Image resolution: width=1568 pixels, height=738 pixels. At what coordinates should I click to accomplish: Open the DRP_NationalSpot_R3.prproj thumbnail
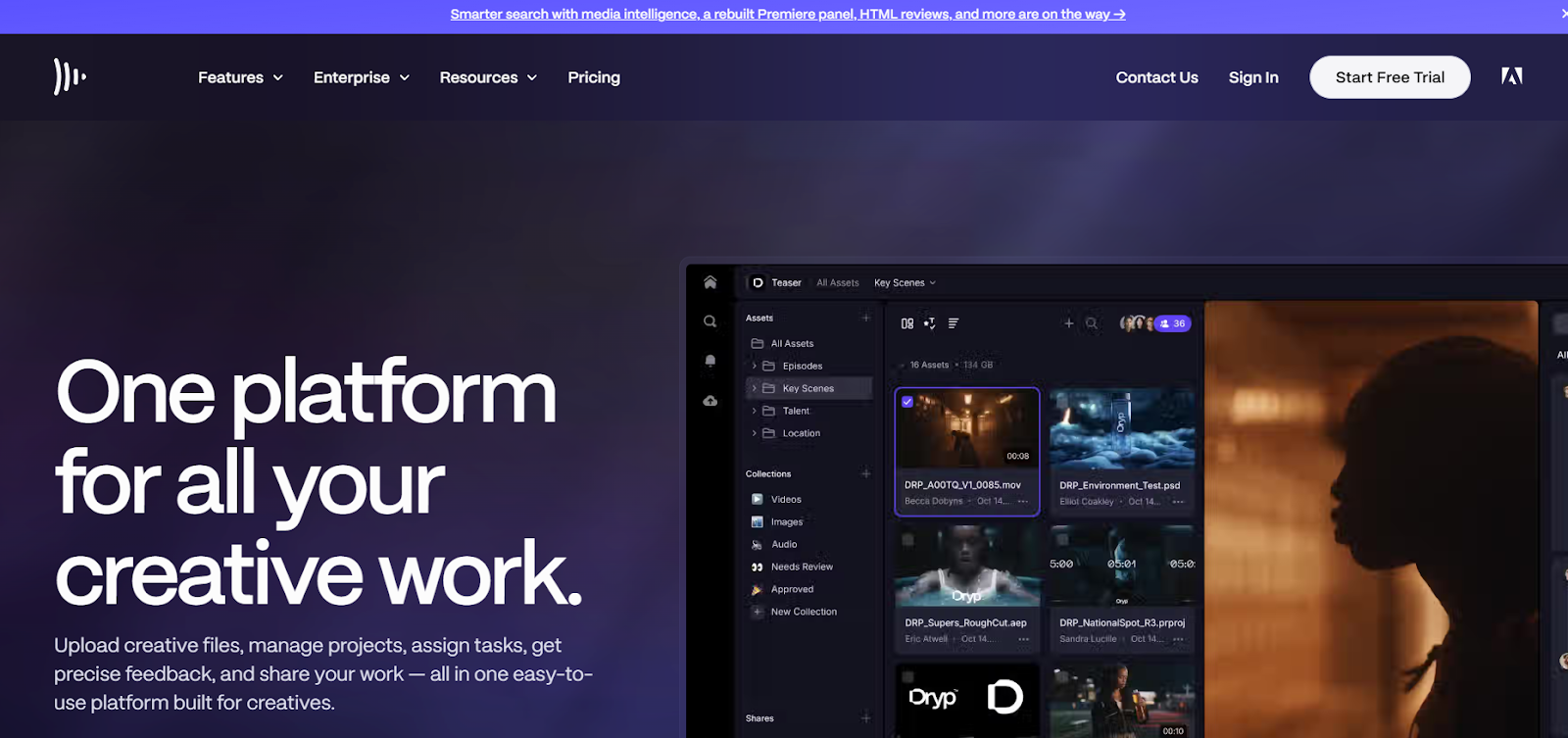click(x=1122, y=566)
